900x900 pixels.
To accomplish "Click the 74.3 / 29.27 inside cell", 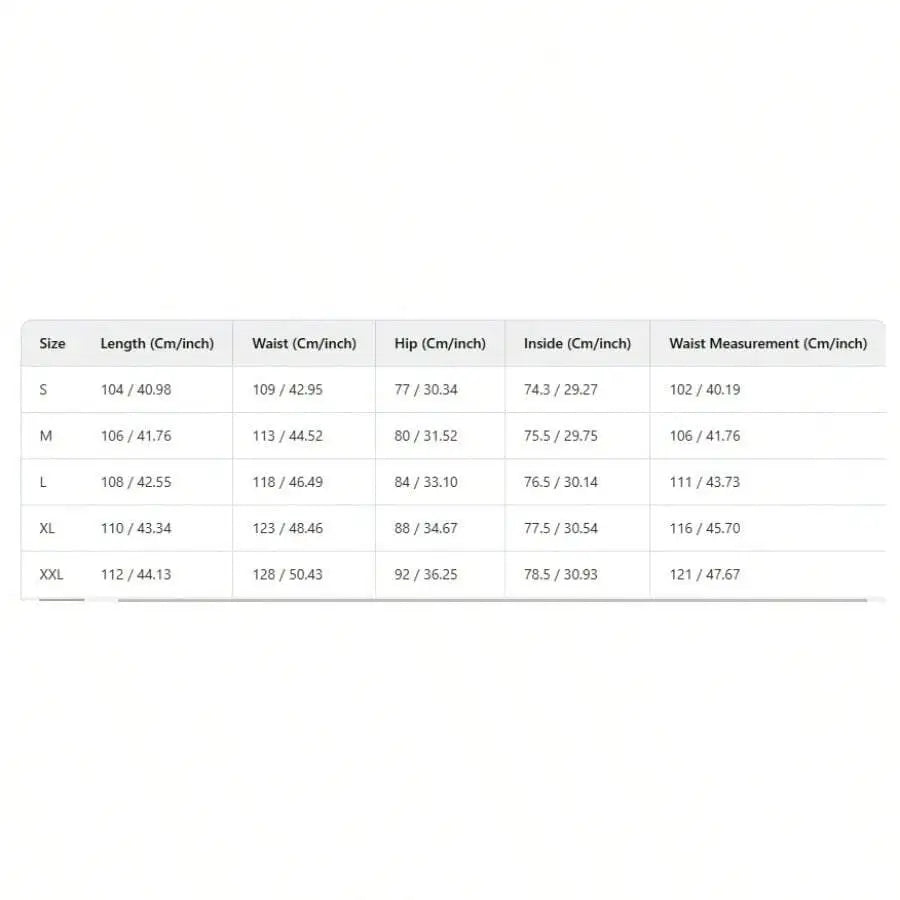I will click(x=561, y=390).
